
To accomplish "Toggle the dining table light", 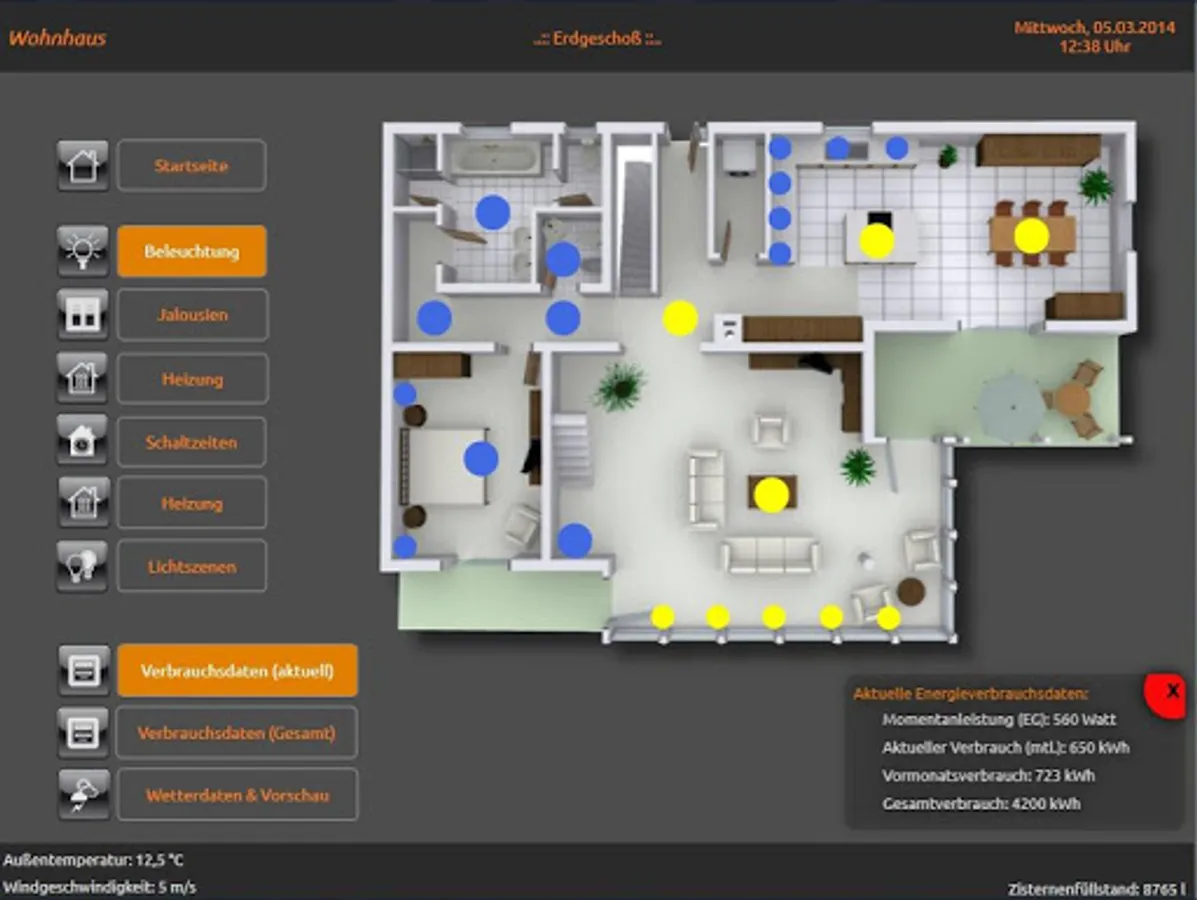I will click(x=1031, y=236).
